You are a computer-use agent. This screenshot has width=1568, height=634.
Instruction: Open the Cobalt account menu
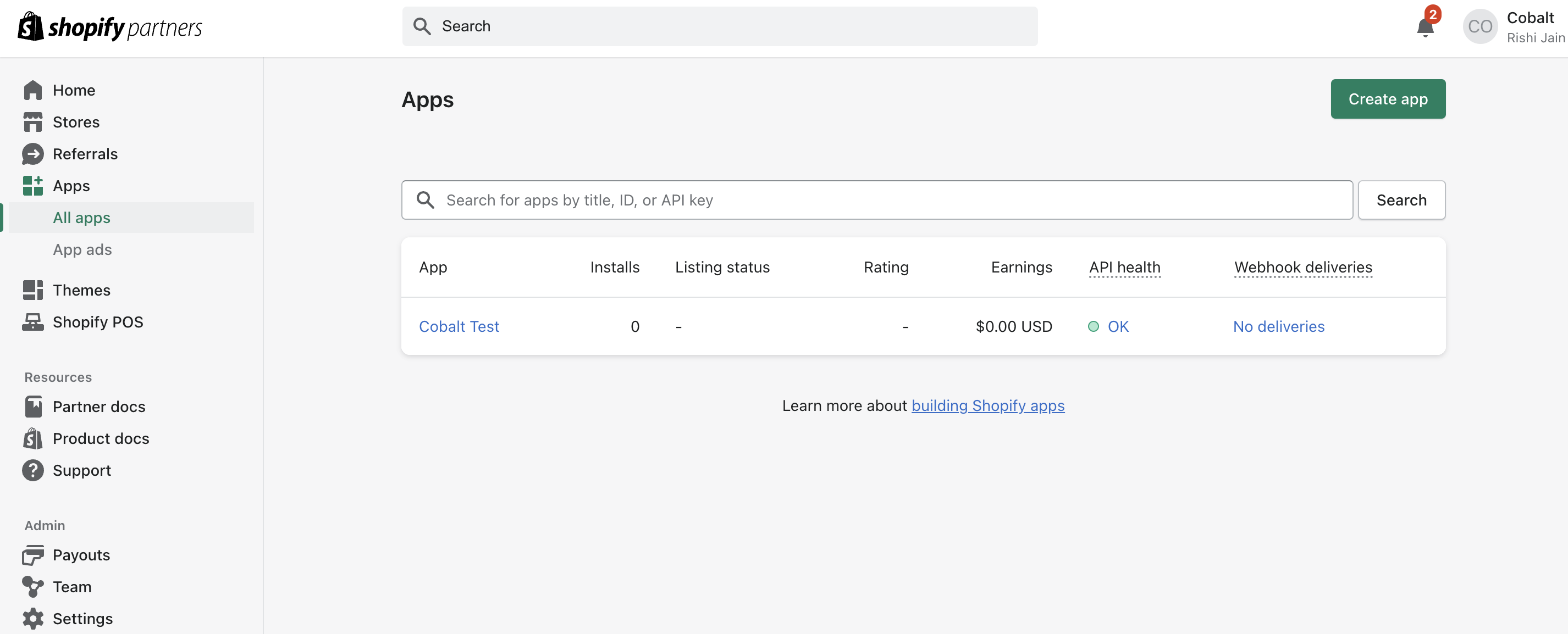(x=1513, y=27)
